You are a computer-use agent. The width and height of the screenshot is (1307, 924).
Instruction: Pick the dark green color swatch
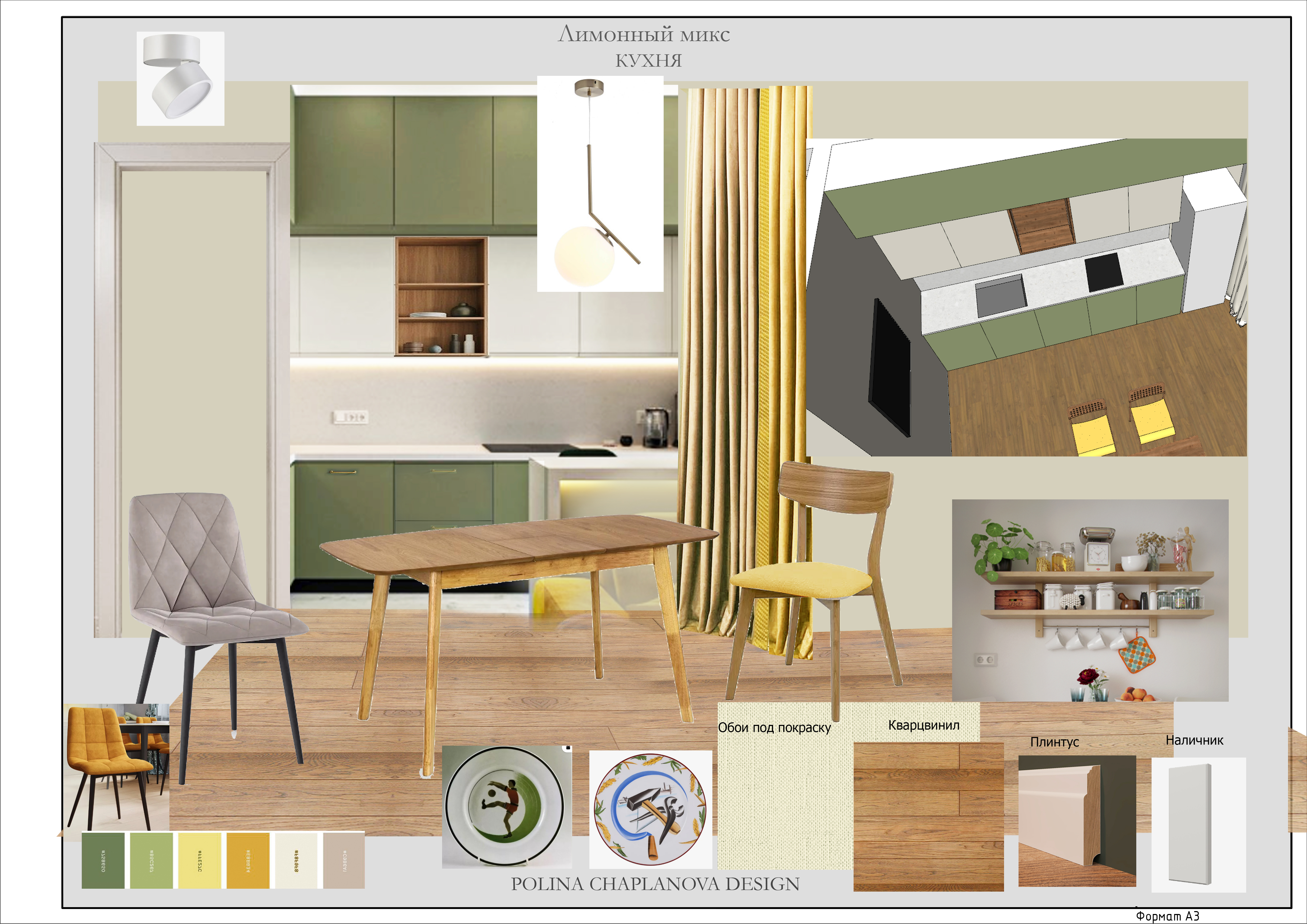coord(103,860)
